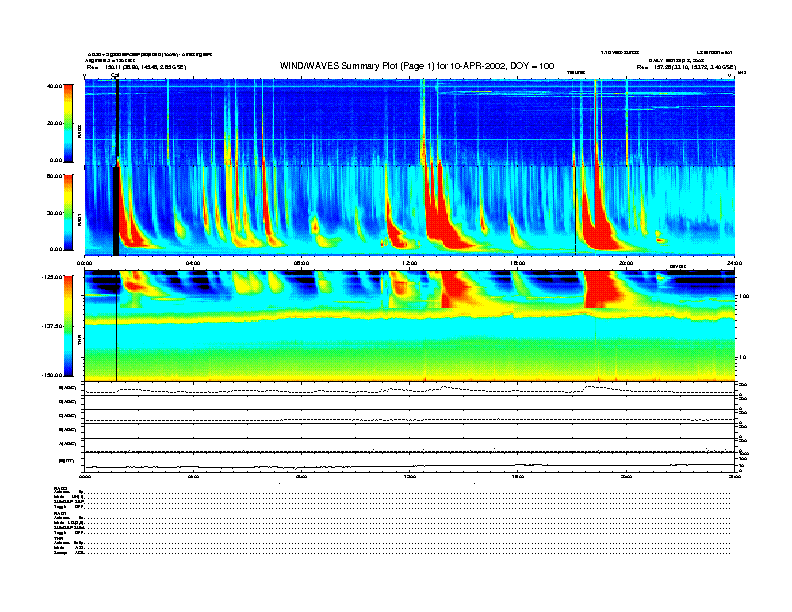Screen dimensions: 792x612
Task: Click the RAD2 color scale bar
Action: (x=68, y=123)
